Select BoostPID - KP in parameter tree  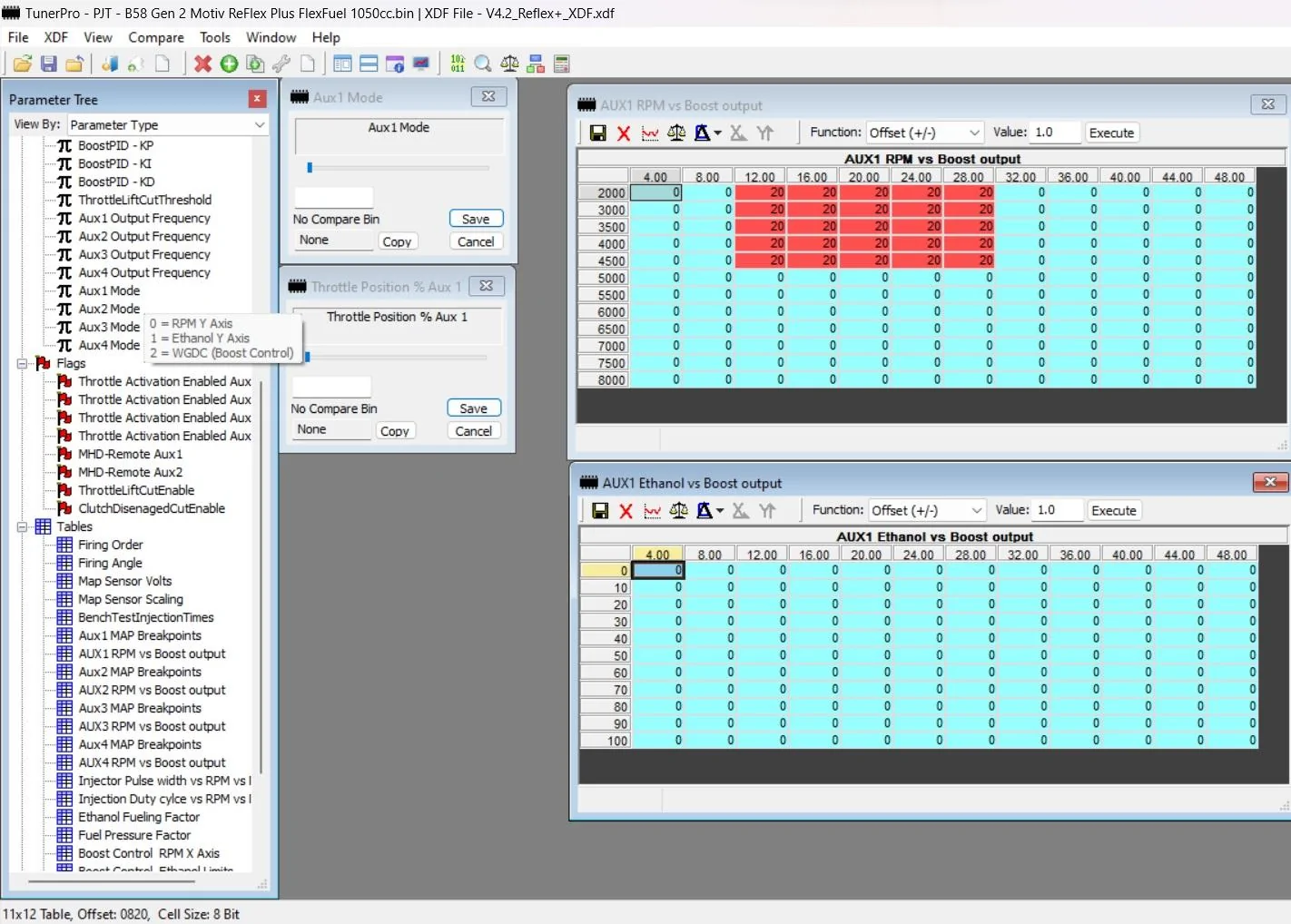tap(115, 145)
